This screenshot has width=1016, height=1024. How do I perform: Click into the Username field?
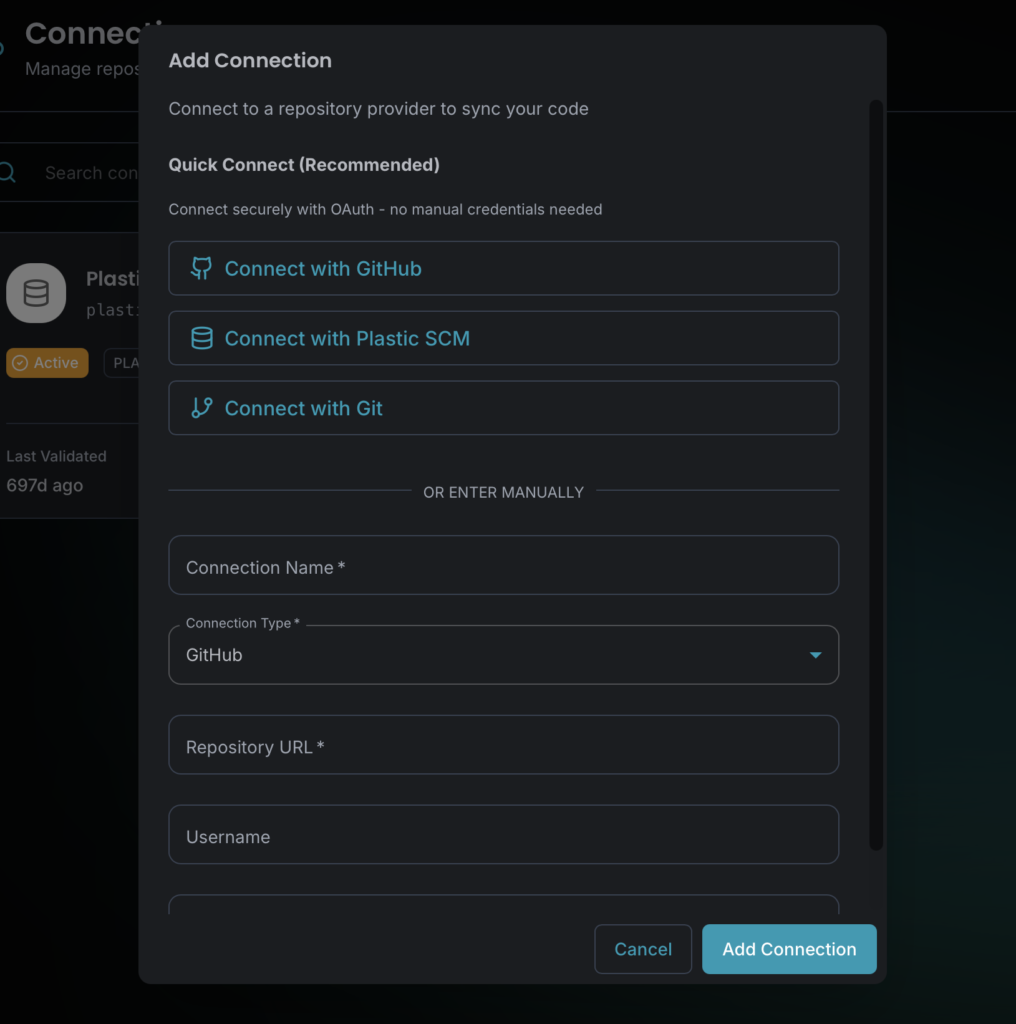tap(503, 835)
